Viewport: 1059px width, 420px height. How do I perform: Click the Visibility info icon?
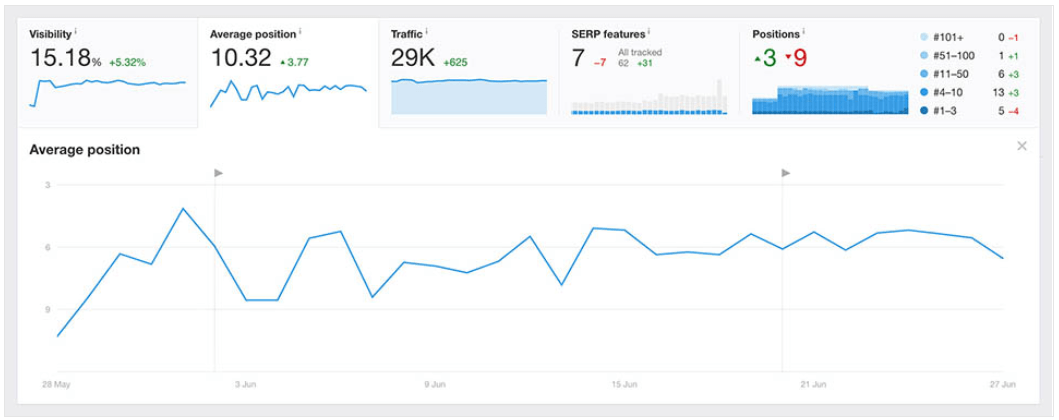pos(76,31)
